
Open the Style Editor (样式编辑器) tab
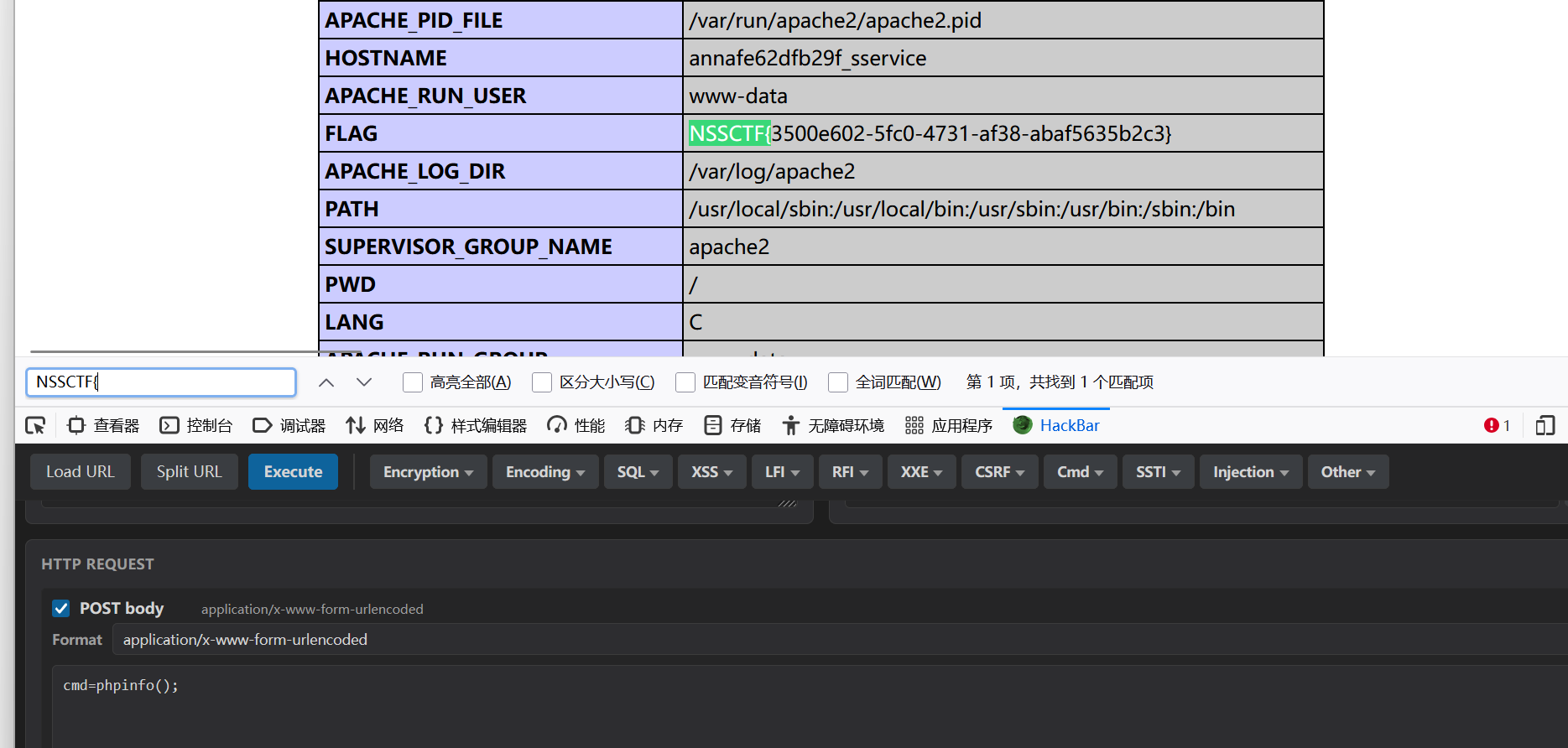coord(476,426)
